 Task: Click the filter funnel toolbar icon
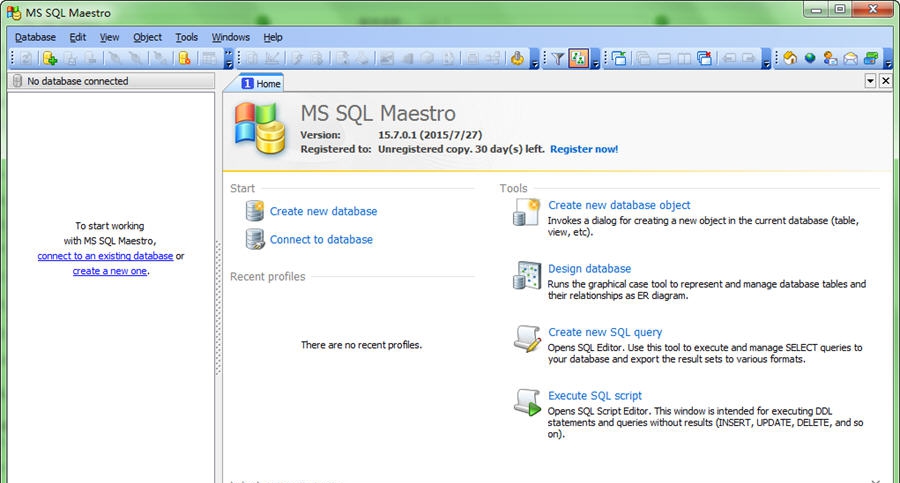click(558, 59)
